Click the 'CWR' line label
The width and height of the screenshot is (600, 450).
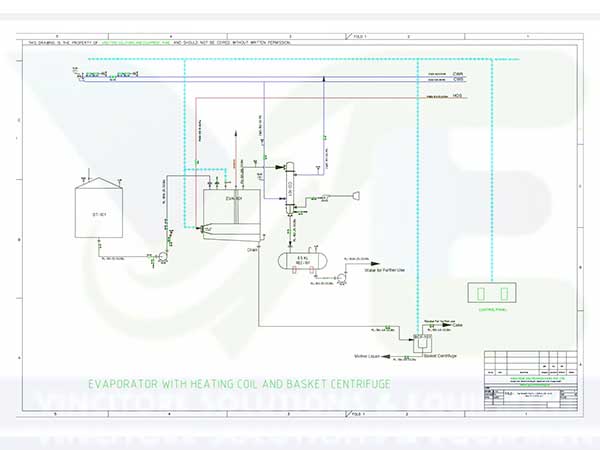(458, 74)
